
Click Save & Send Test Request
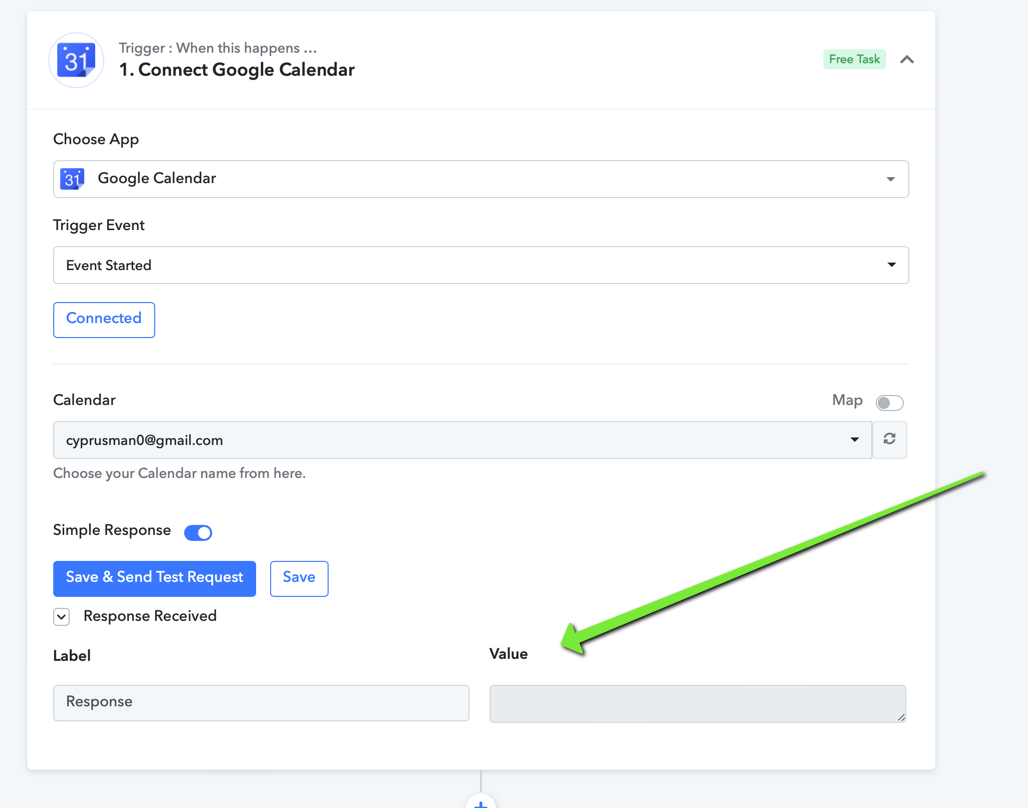click(154, 578)
